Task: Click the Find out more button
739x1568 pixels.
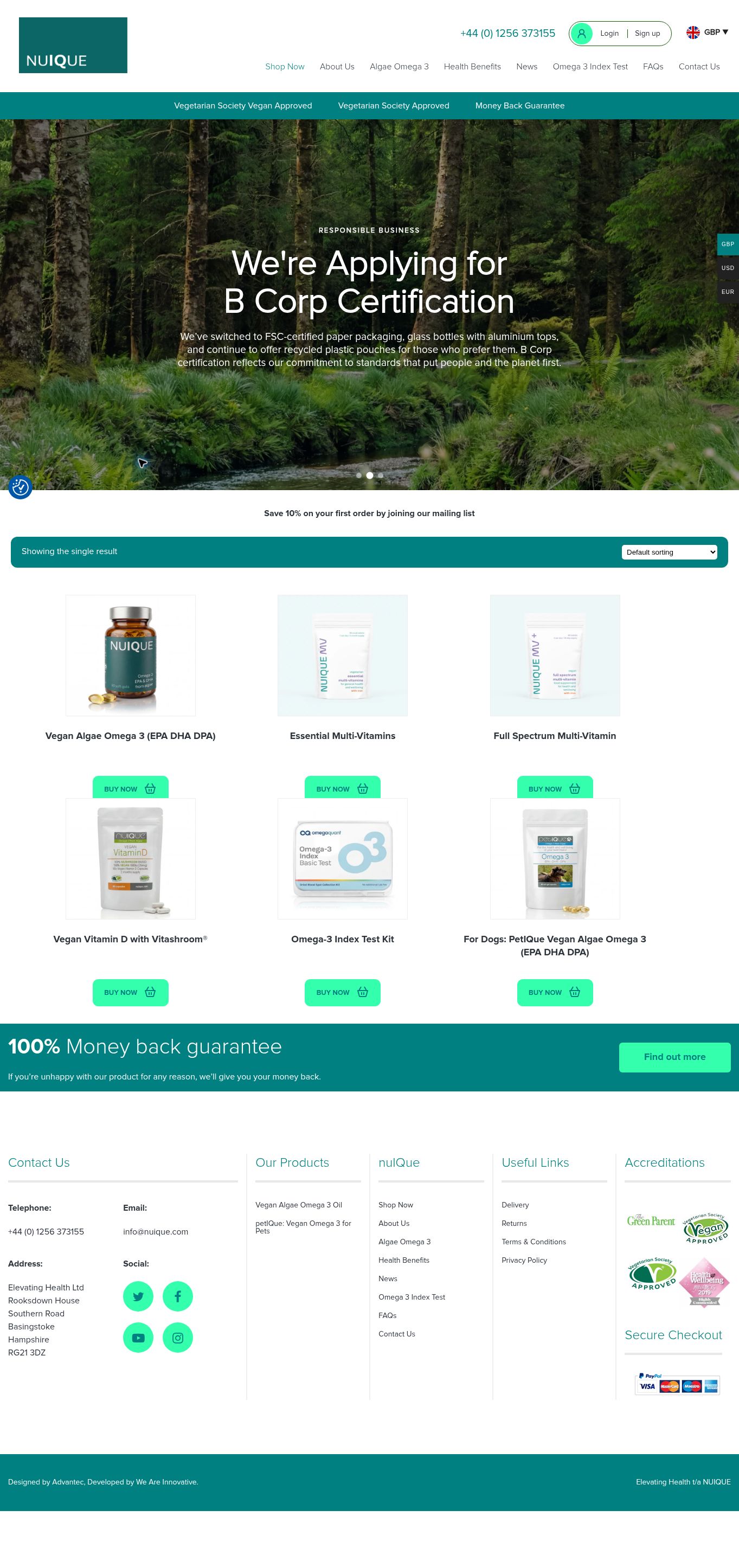Action: [674, 1057]
